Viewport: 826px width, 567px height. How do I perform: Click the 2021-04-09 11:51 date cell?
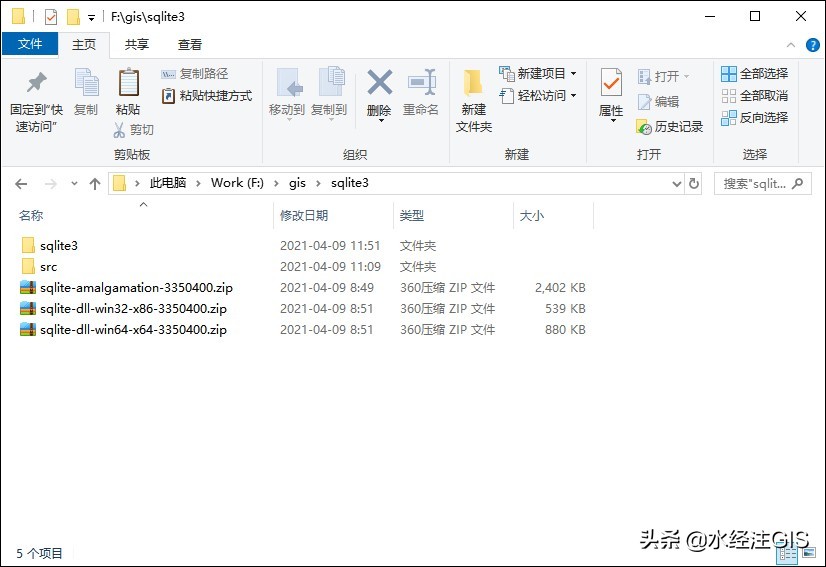(330, 246)
